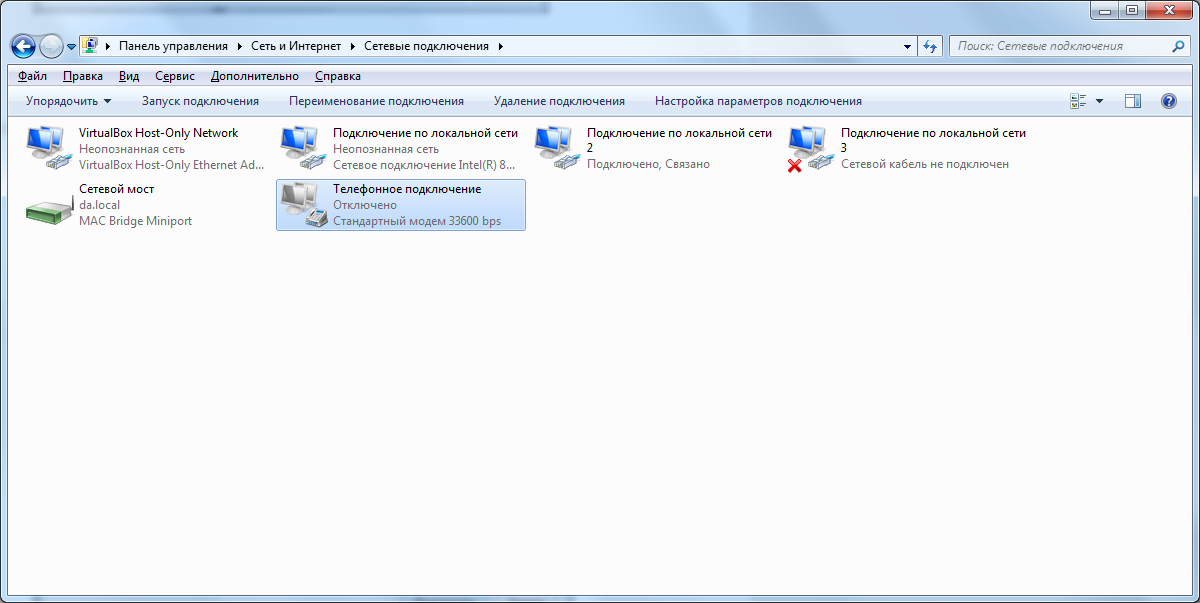Click Сетевой кабель не подключен status text
The width and height of the screenshot is (1200, 603).
coord(925,164)
